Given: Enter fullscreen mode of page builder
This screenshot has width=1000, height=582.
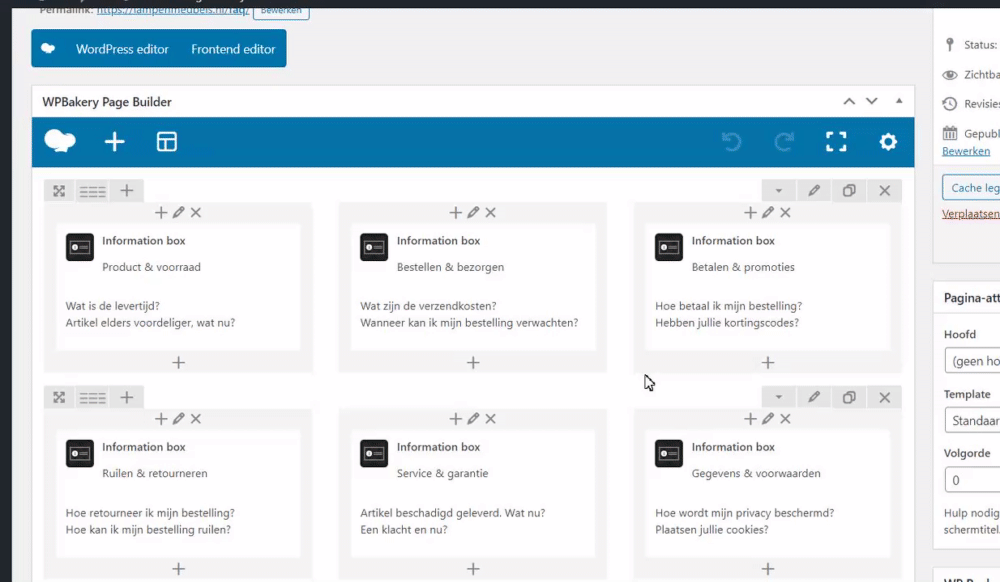Looking at the screenshot, I should tap(836, 142).
